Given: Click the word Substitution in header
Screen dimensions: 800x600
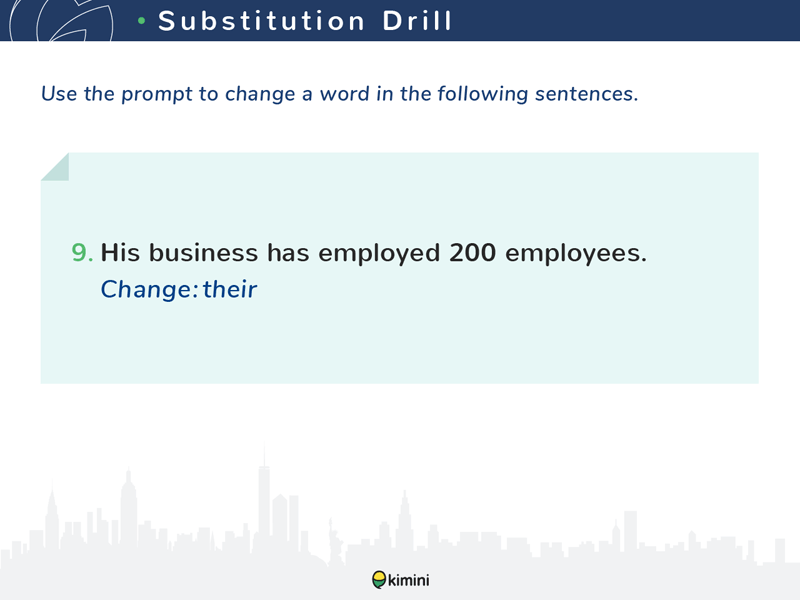Looking at the screenshot, I should pos(262,21).
